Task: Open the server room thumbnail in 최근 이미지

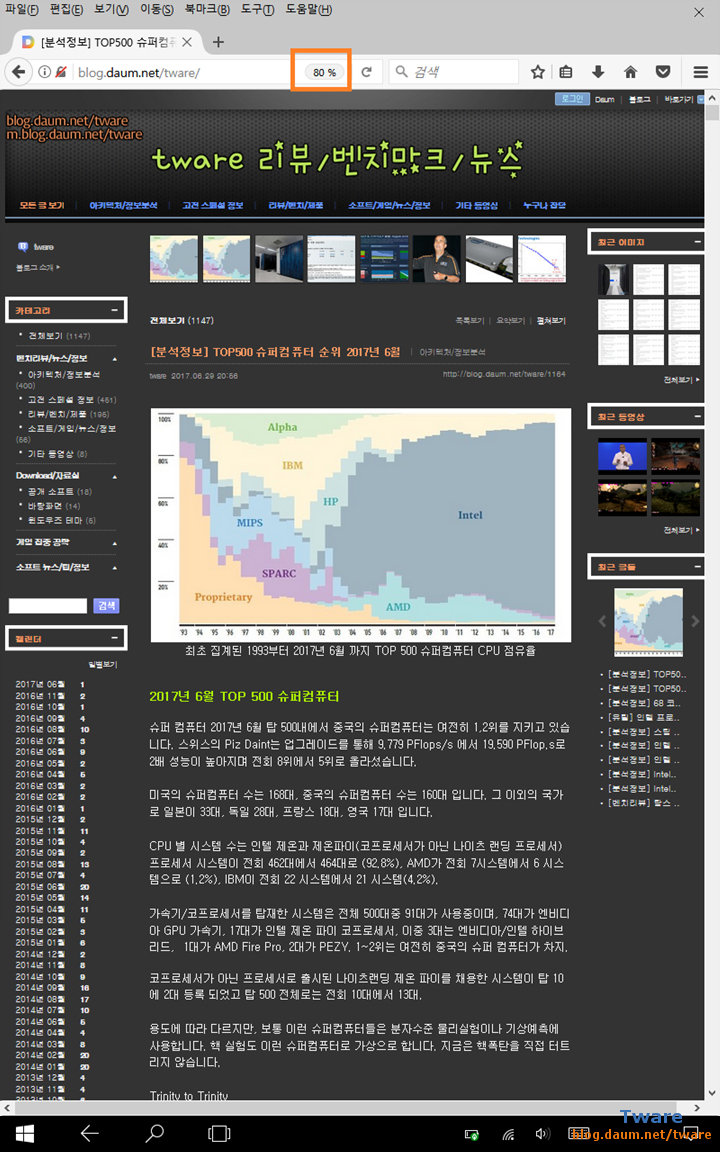Action: point(613,280)
